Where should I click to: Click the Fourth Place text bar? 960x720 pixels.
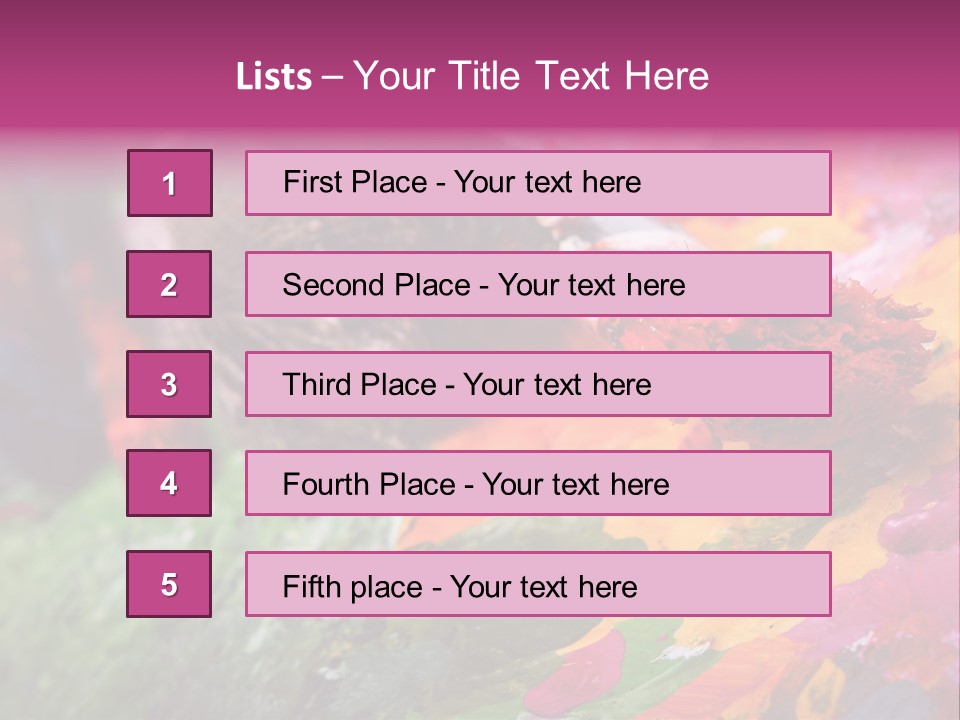point(538,483)
